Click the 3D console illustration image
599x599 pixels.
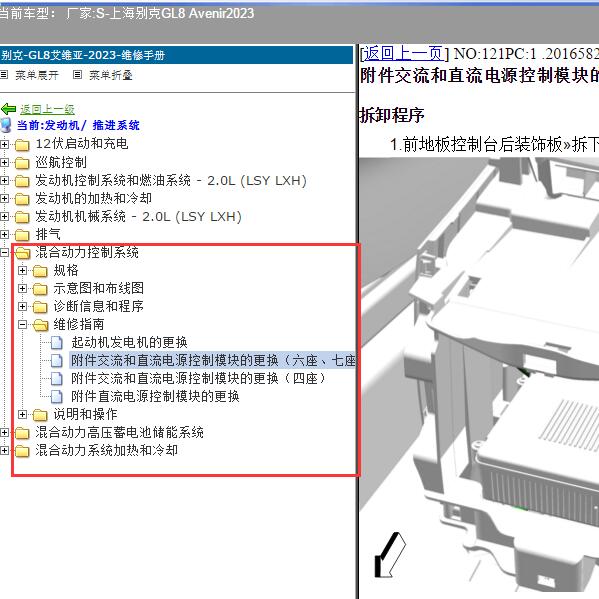point(479,375)
